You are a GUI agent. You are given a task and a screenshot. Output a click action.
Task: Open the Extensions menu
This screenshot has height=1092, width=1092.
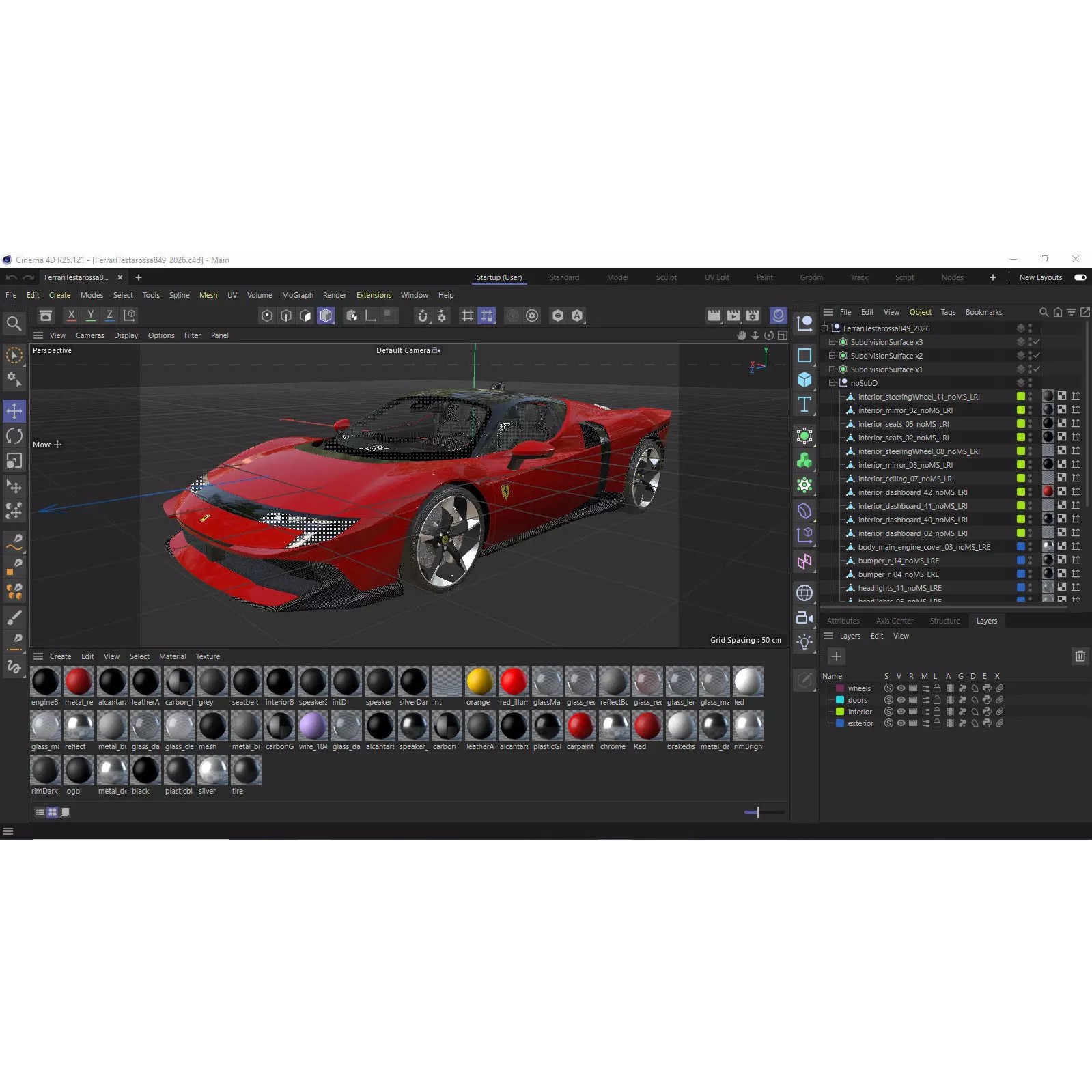pyautogui.click(x=374, y=295)
